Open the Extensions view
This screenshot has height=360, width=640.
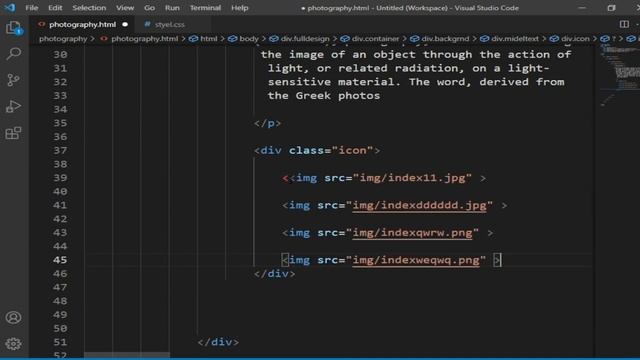[13, 133]
